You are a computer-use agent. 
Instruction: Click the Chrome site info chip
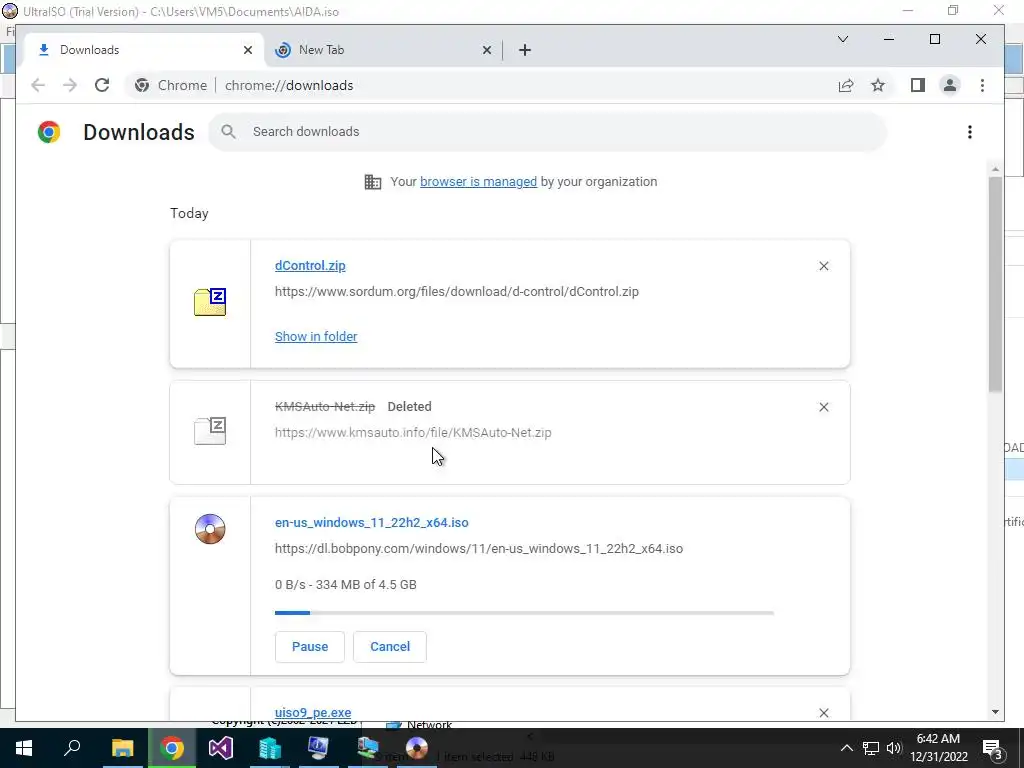click(x=170, y=86)
